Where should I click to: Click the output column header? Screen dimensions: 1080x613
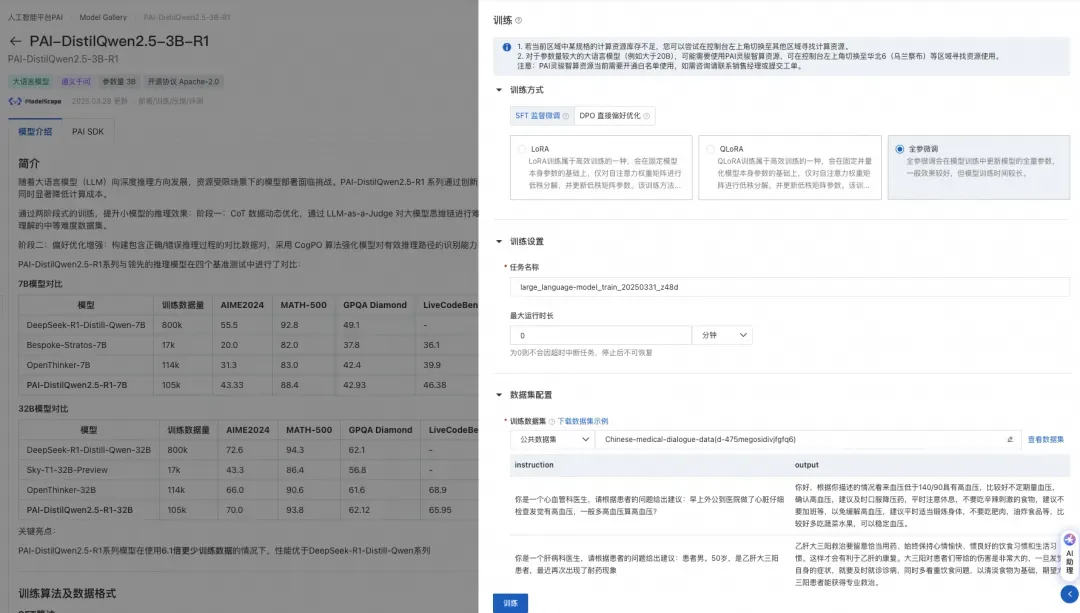[807, 466]
